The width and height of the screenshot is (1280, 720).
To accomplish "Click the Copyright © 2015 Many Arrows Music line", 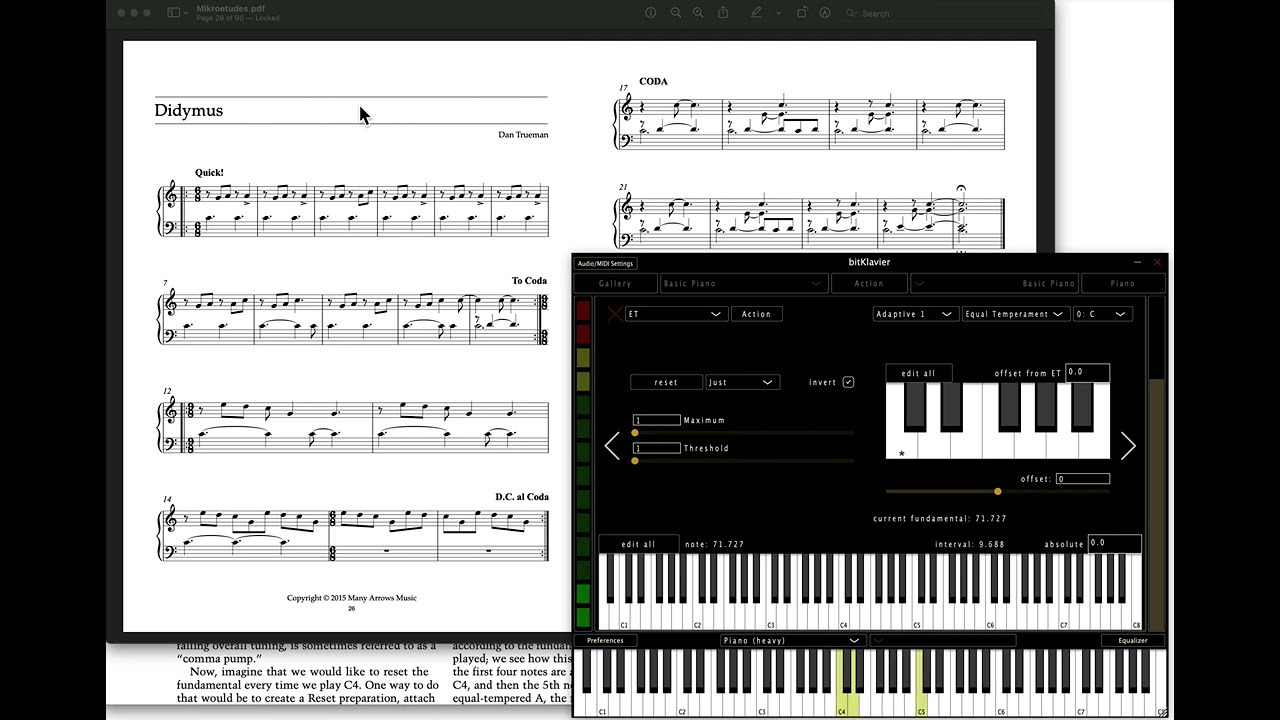I will (x=352, y=598).
